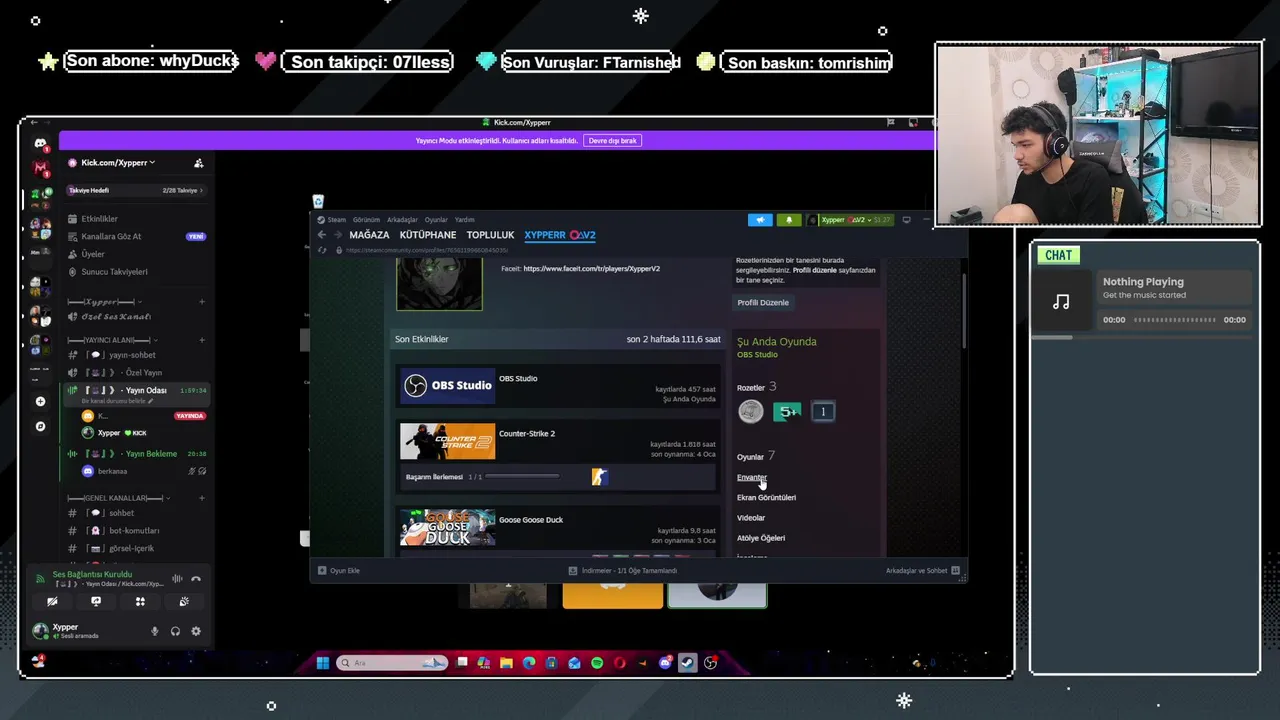Disconnect from the voice call in Discord
Screen dimensions: 1280x720
click(x=196, y=578)
